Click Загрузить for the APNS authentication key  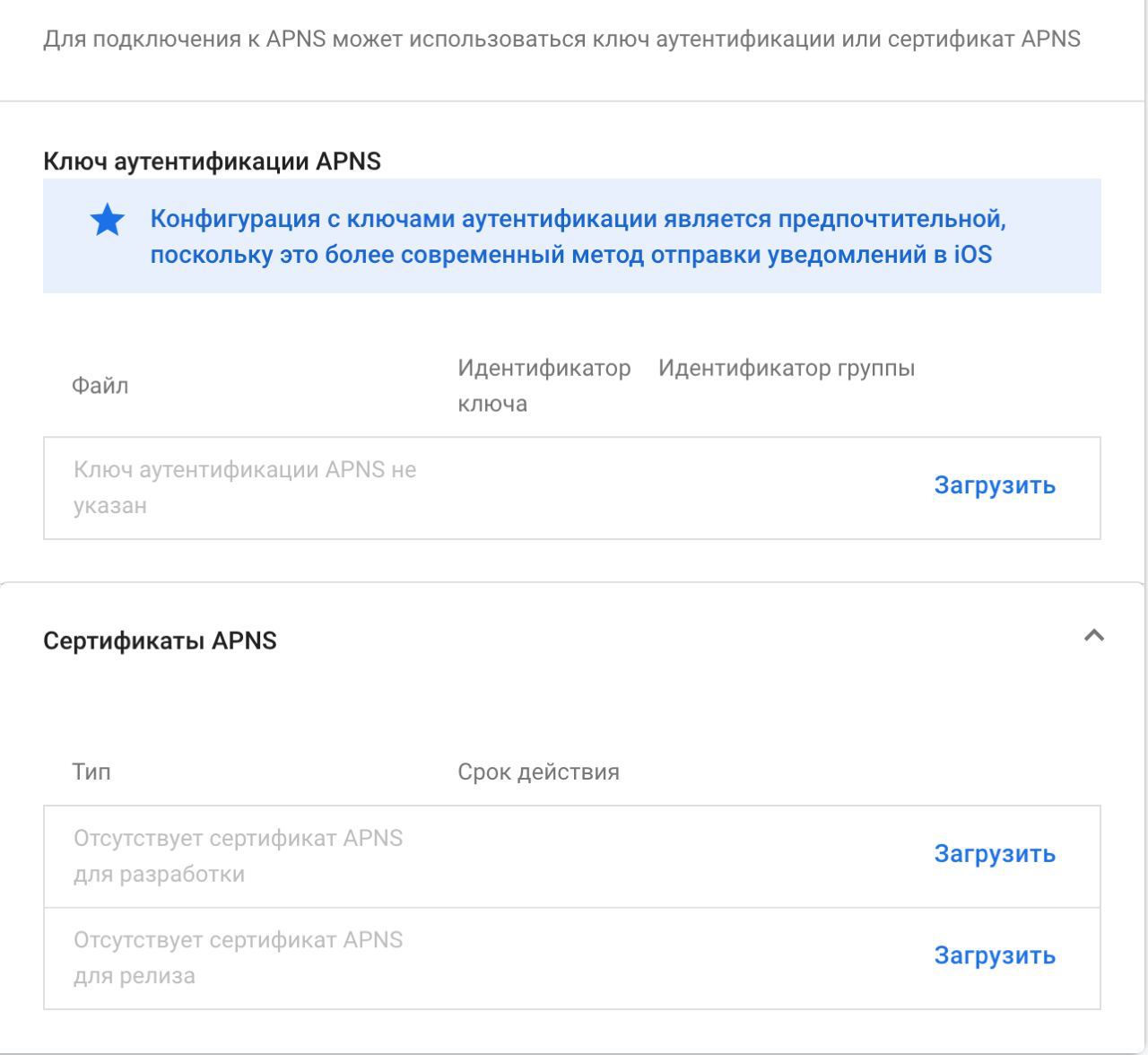[x=995, y=485]
